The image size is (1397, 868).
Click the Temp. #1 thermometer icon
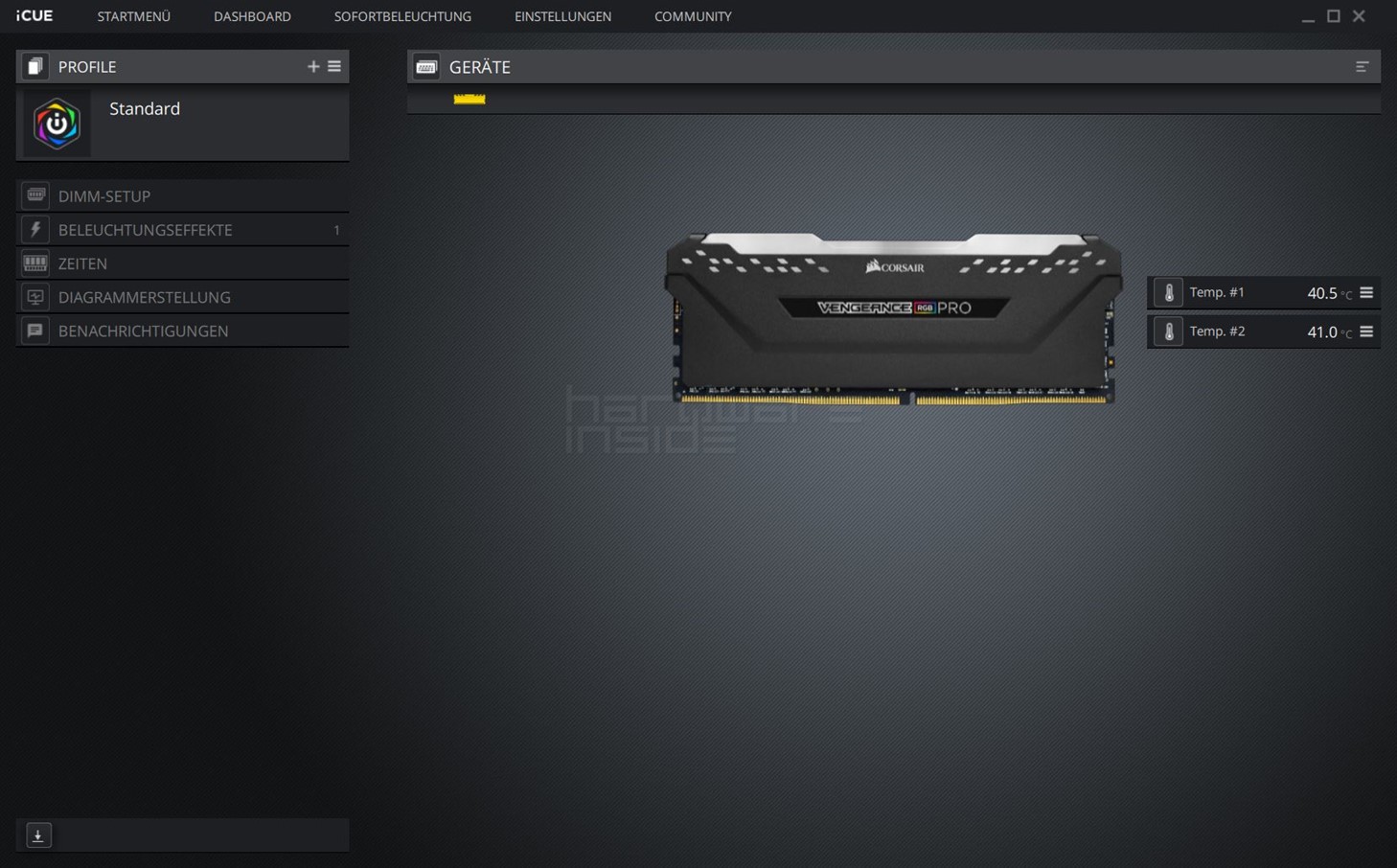tap(1168, 292)
